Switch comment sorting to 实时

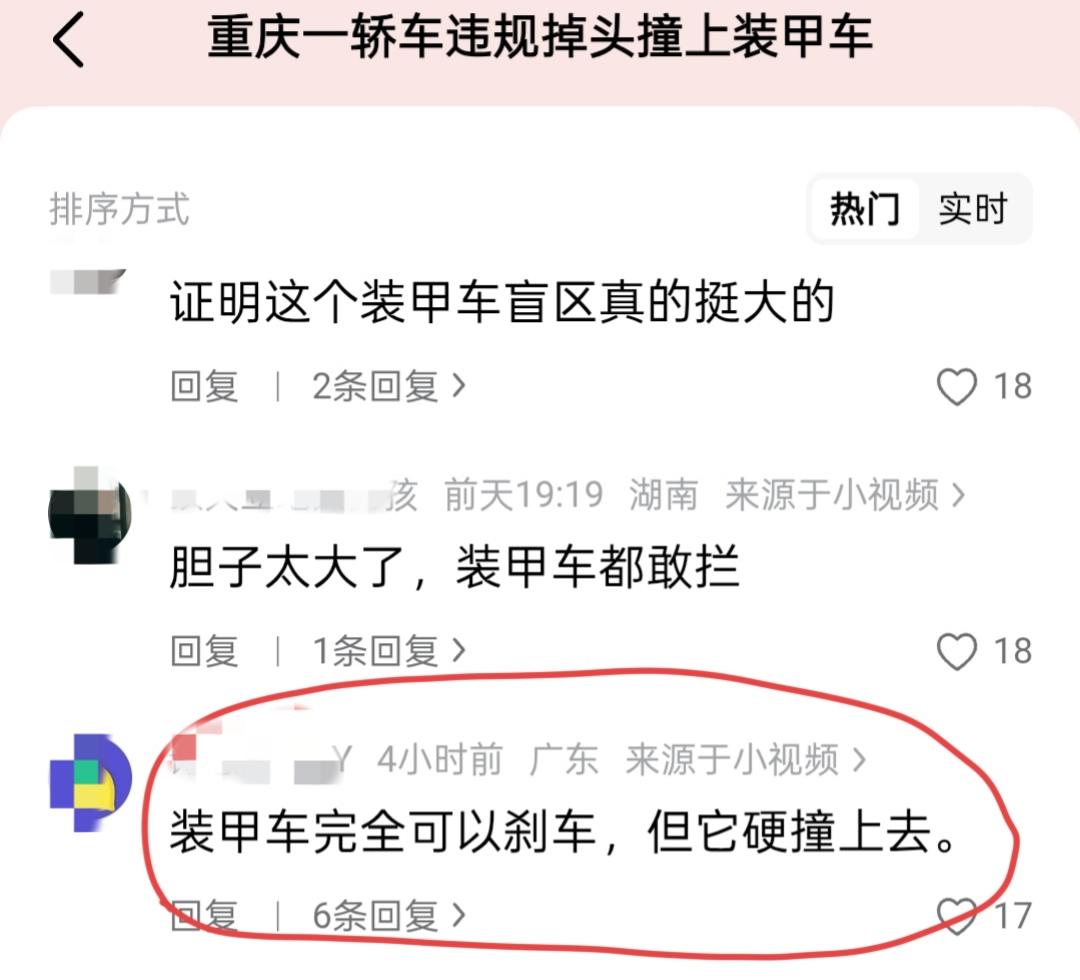tap(973, 209)
